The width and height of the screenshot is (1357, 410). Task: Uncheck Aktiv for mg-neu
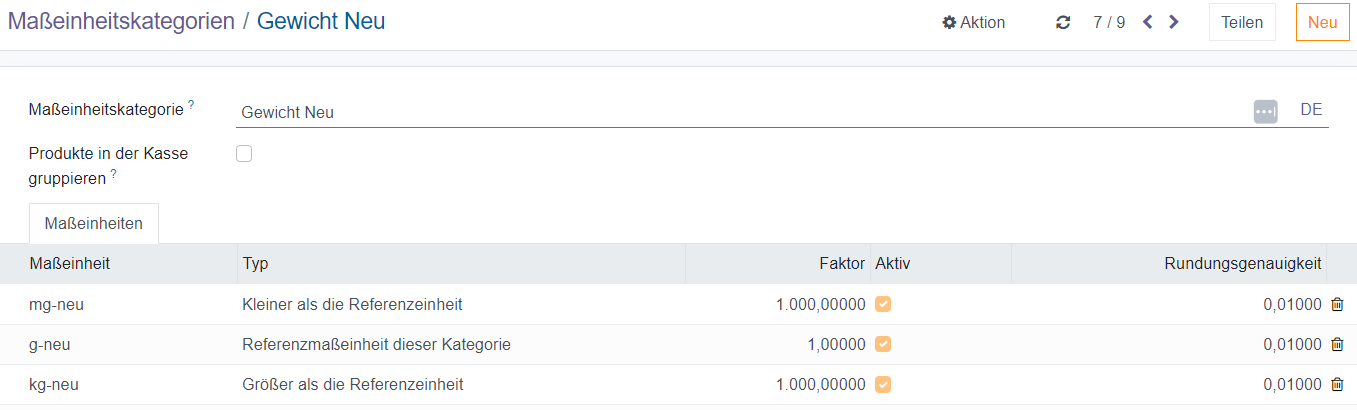click(x=883, y=304)
